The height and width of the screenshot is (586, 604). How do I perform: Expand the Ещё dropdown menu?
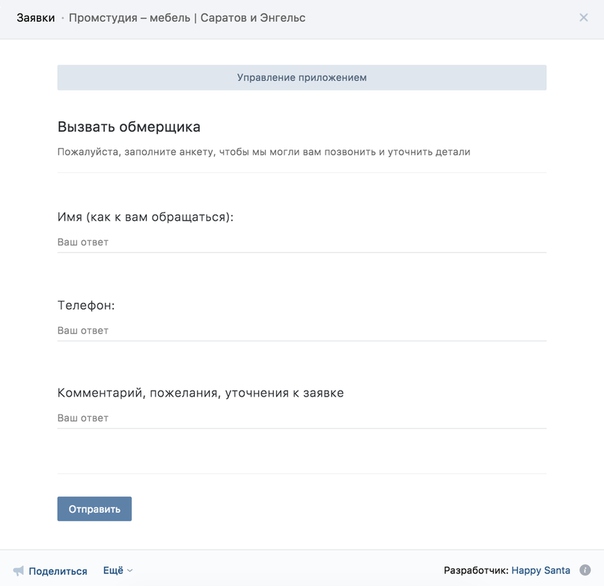click(117, 570)
